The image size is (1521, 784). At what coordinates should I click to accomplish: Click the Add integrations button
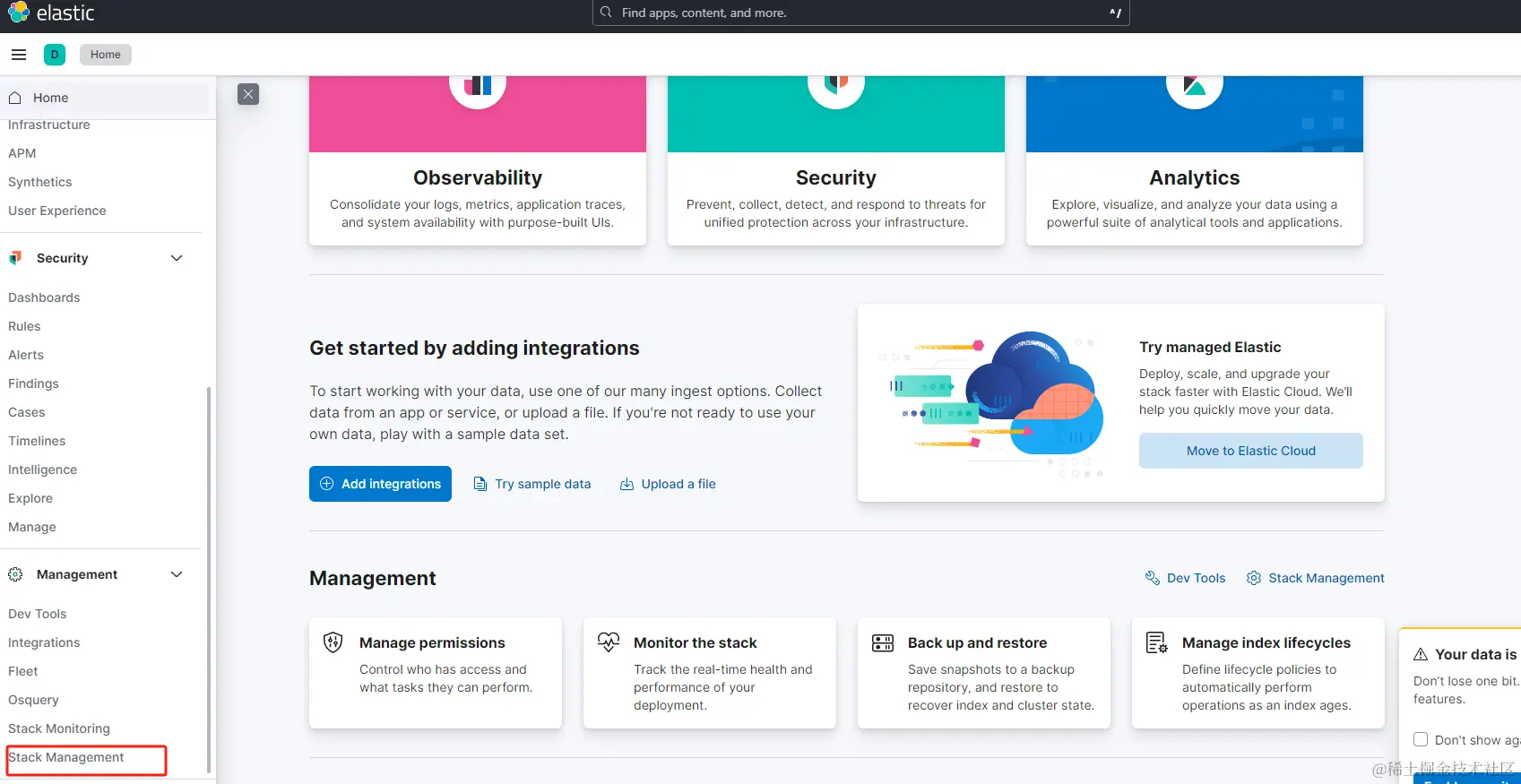tap(380, 484)
